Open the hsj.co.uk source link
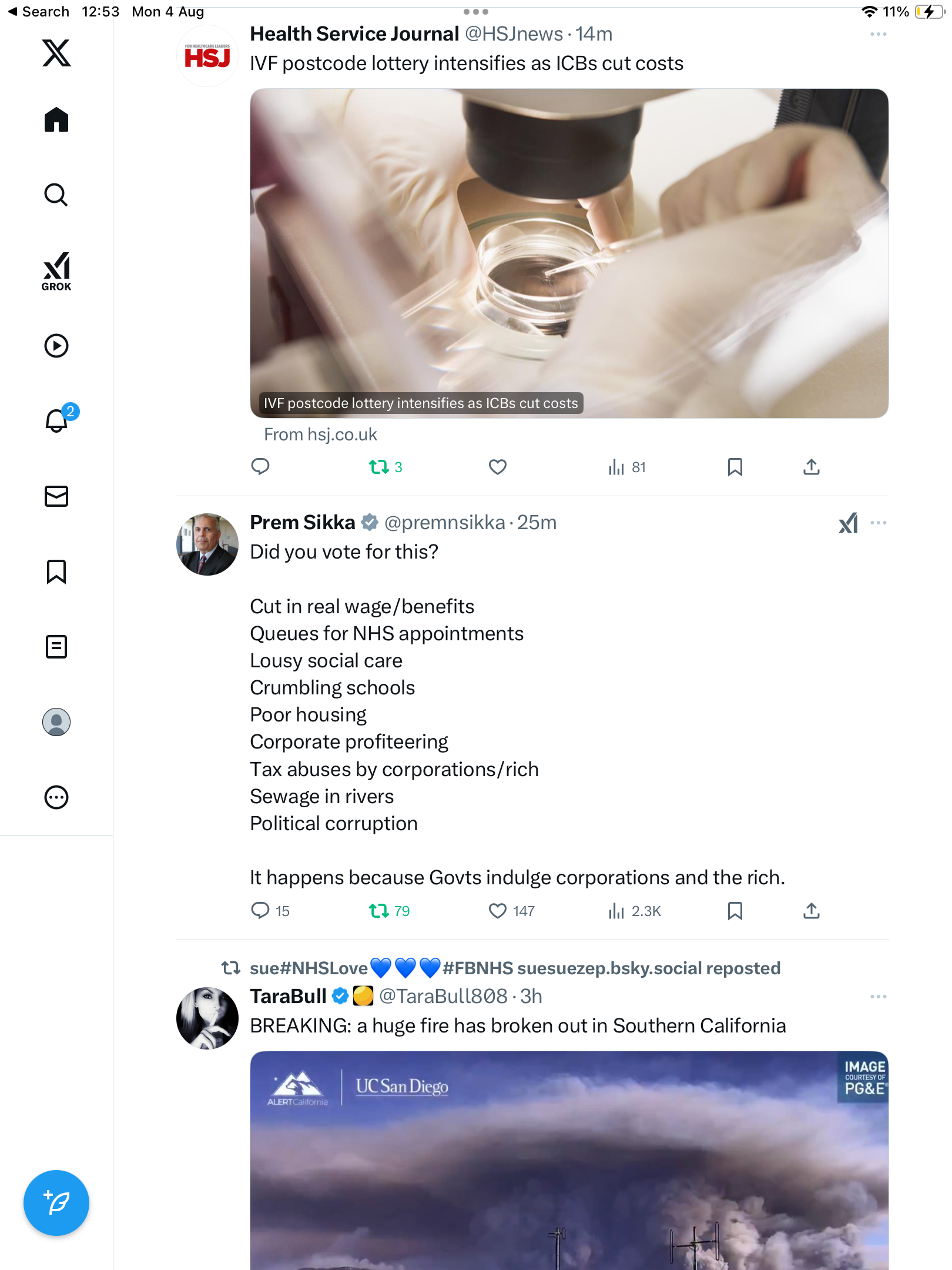This screenshot has width=952, height=1270. click(x=320, y=435)
